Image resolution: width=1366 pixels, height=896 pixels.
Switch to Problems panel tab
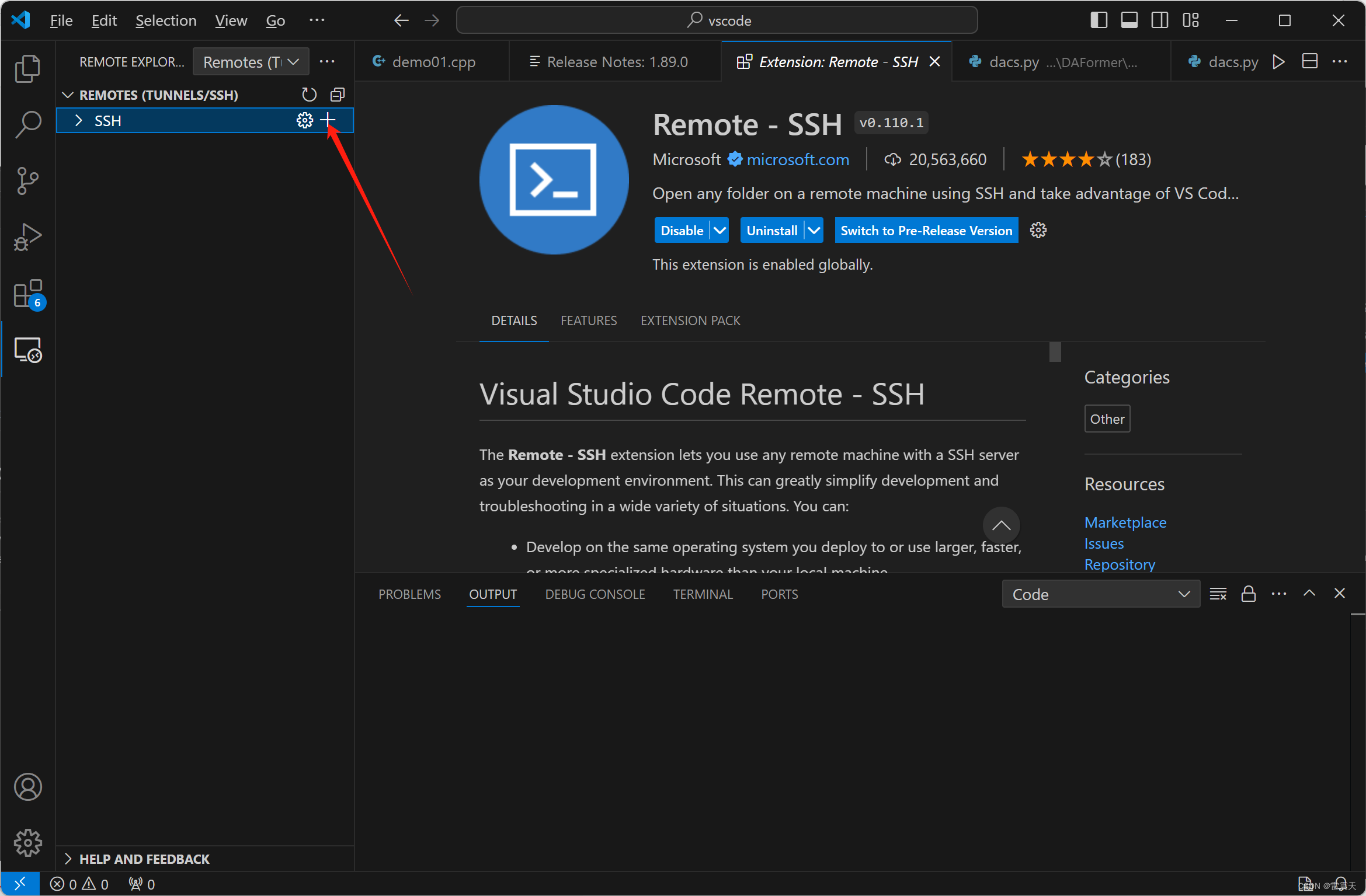coord(409,594)
